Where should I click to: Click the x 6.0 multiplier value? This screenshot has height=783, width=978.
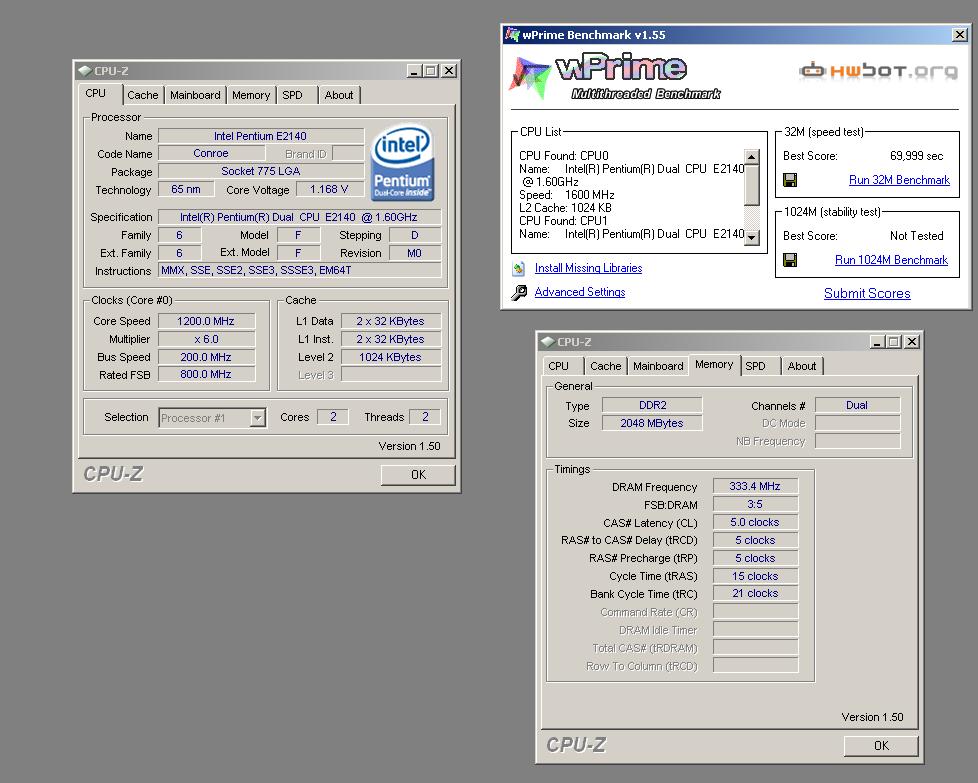[x=206, y=339]
